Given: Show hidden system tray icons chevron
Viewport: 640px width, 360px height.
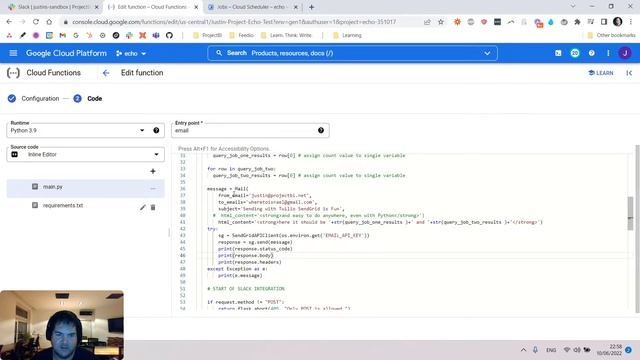Looking at the screenshot, I should click(x=523, y=350).
